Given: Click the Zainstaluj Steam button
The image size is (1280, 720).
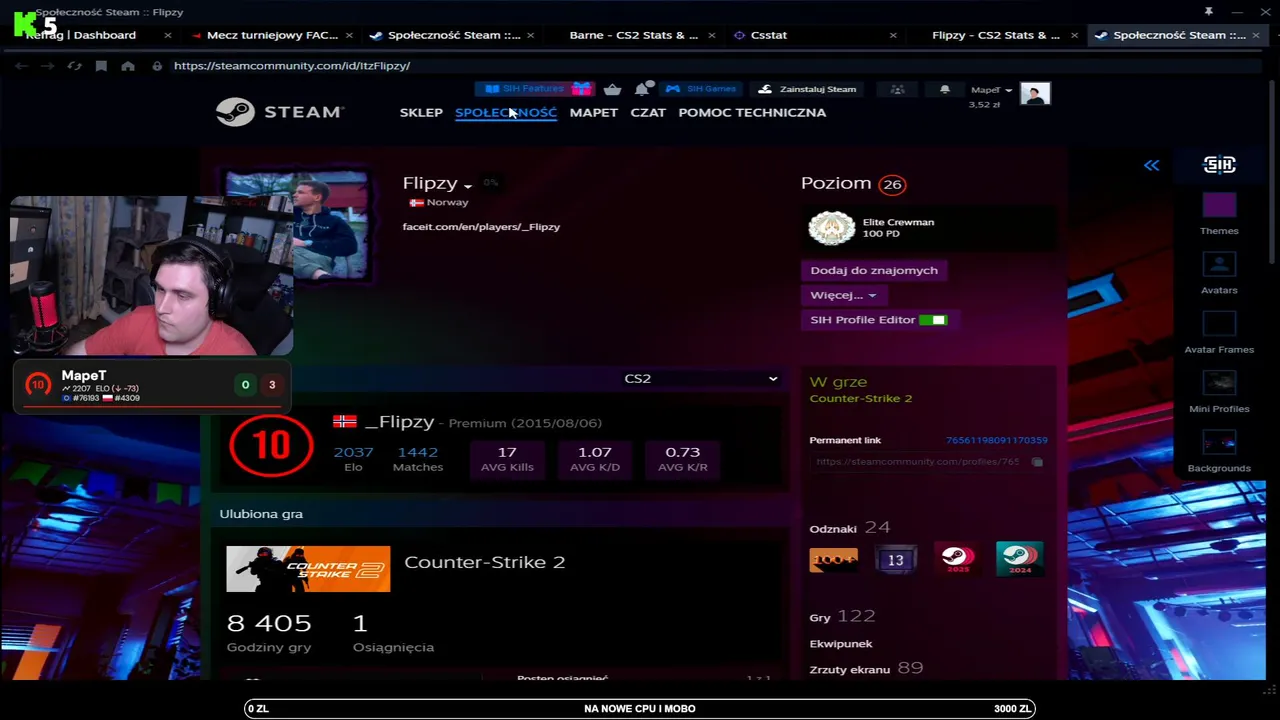Looking at the screenshot, I should [808, 89].
